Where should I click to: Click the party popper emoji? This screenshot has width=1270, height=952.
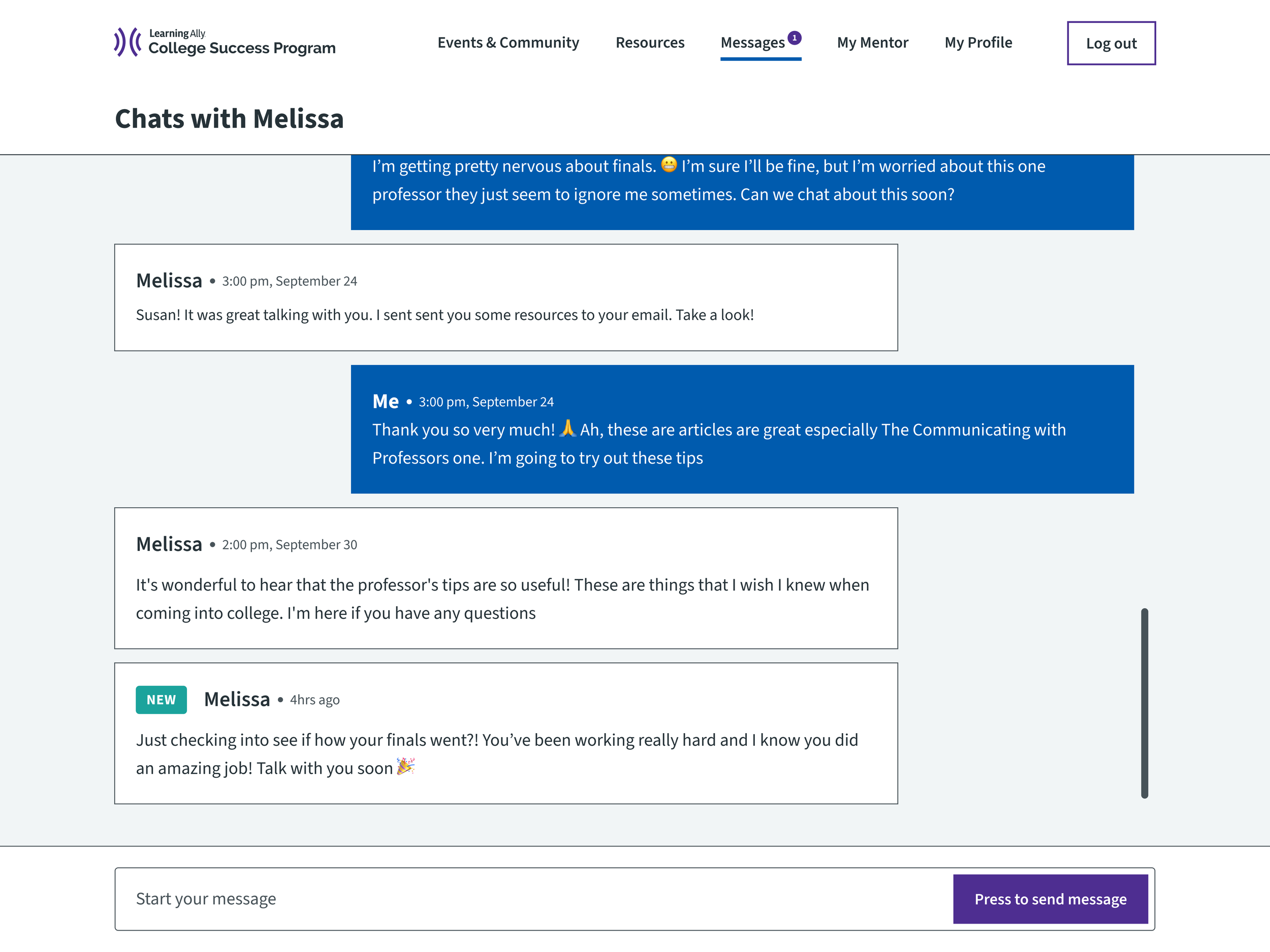[x=405, y=766]
